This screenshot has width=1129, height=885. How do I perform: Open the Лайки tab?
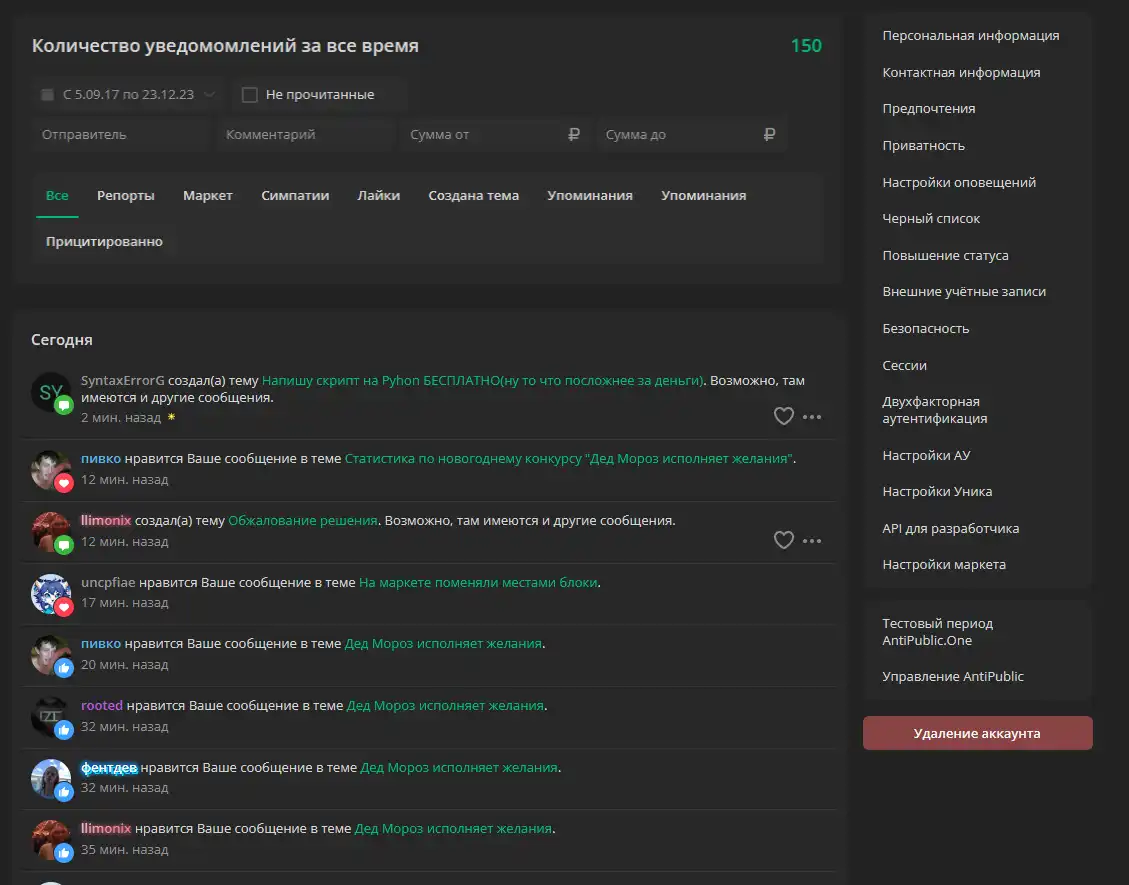(x=379, y=195)
